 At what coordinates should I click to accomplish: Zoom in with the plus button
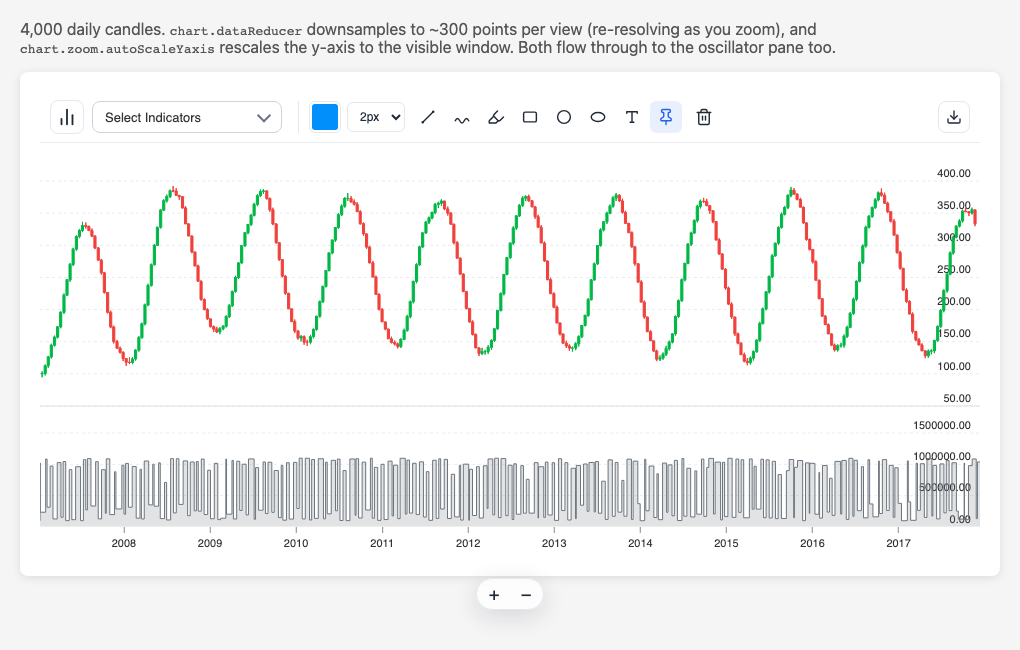click(x=494, y=595)
